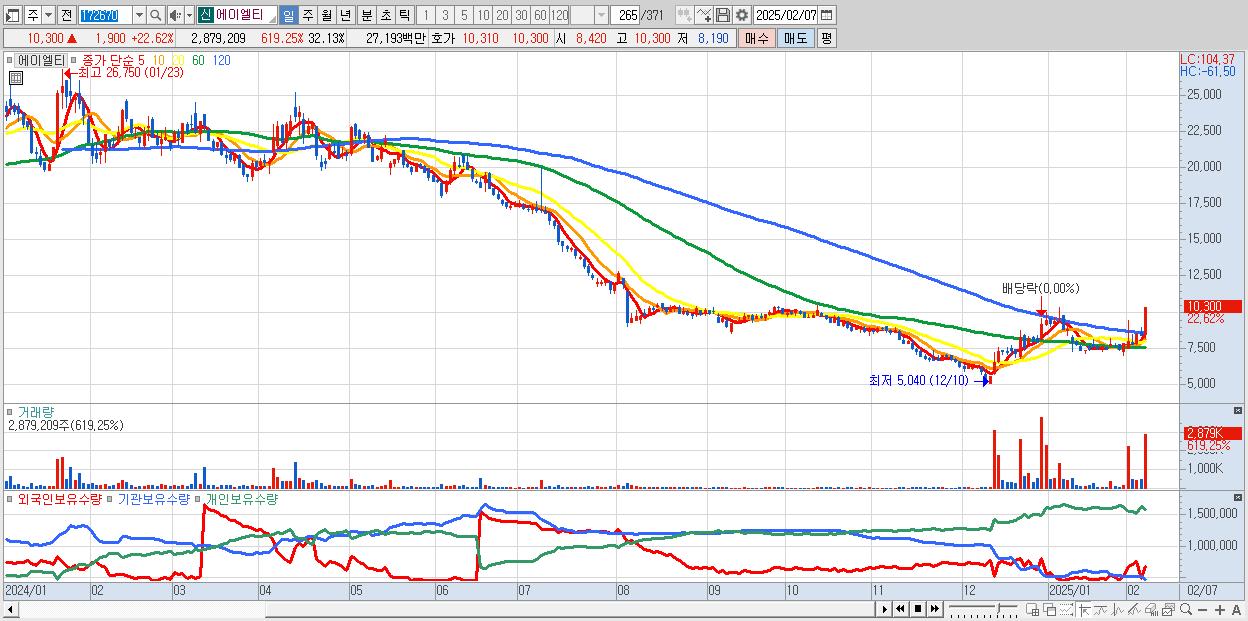Click the 평 button
Screen dimensions: 1248x621
tap(826, 38)
